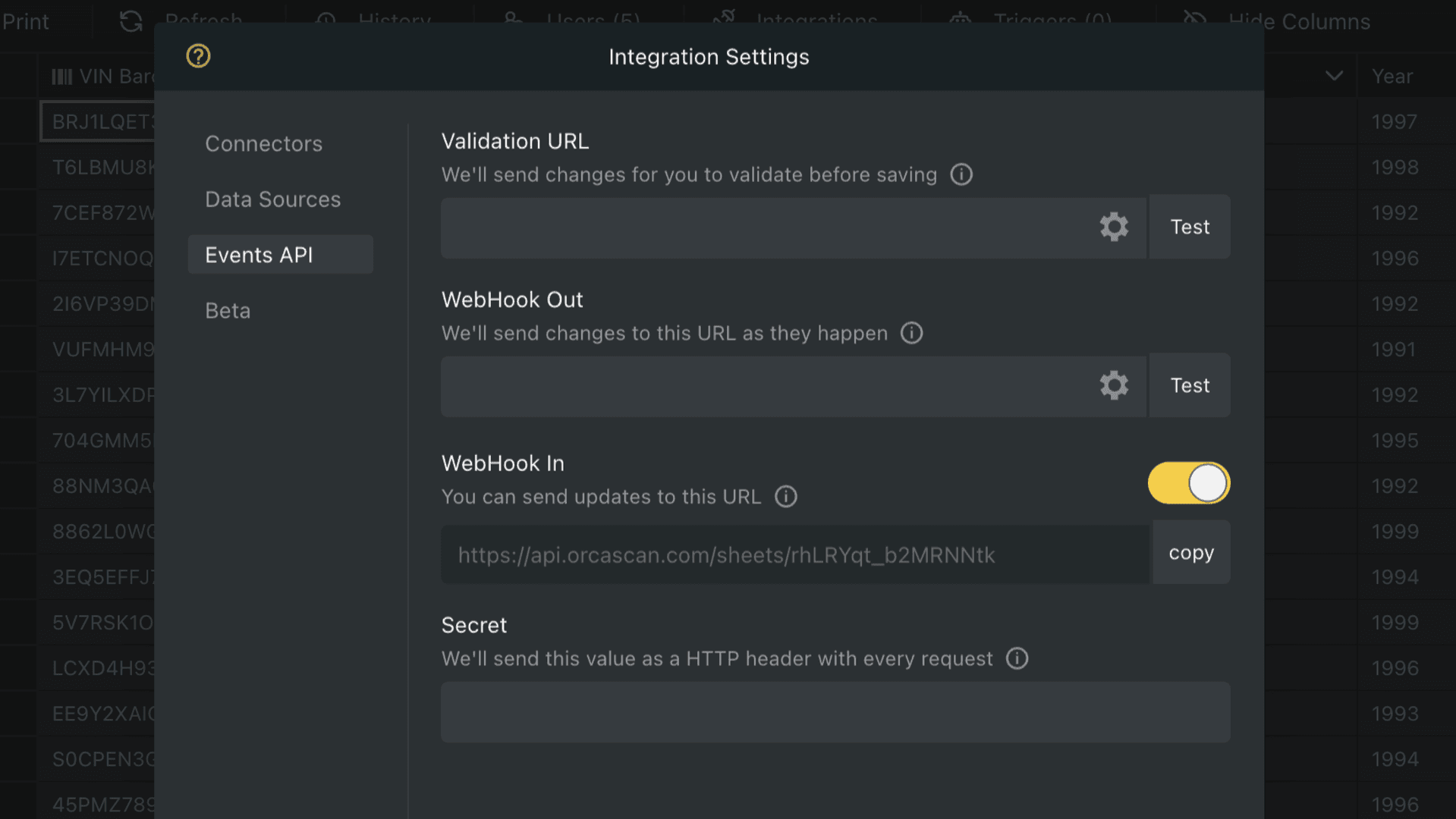Open the Beta section
This screenshot has height=819, width=1456.
(227, 310)
